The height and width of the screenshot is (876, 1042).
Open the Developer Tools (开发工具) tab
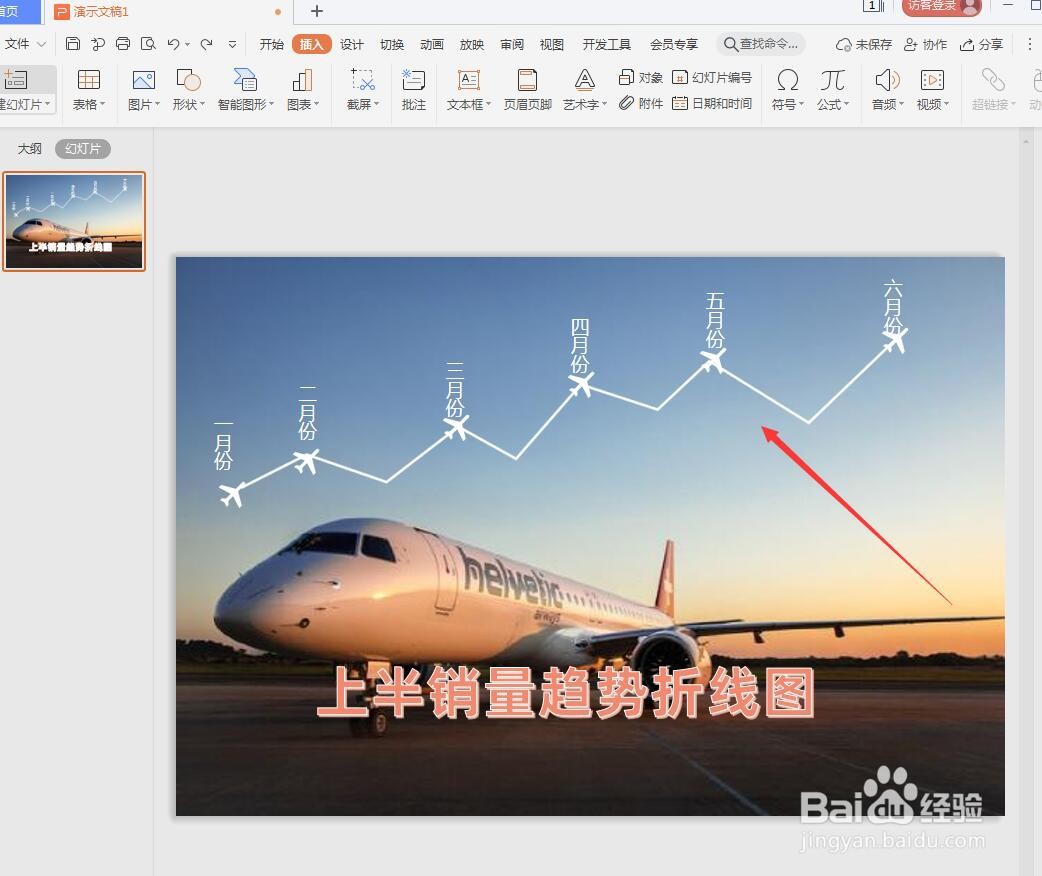(x=606, y=45)
